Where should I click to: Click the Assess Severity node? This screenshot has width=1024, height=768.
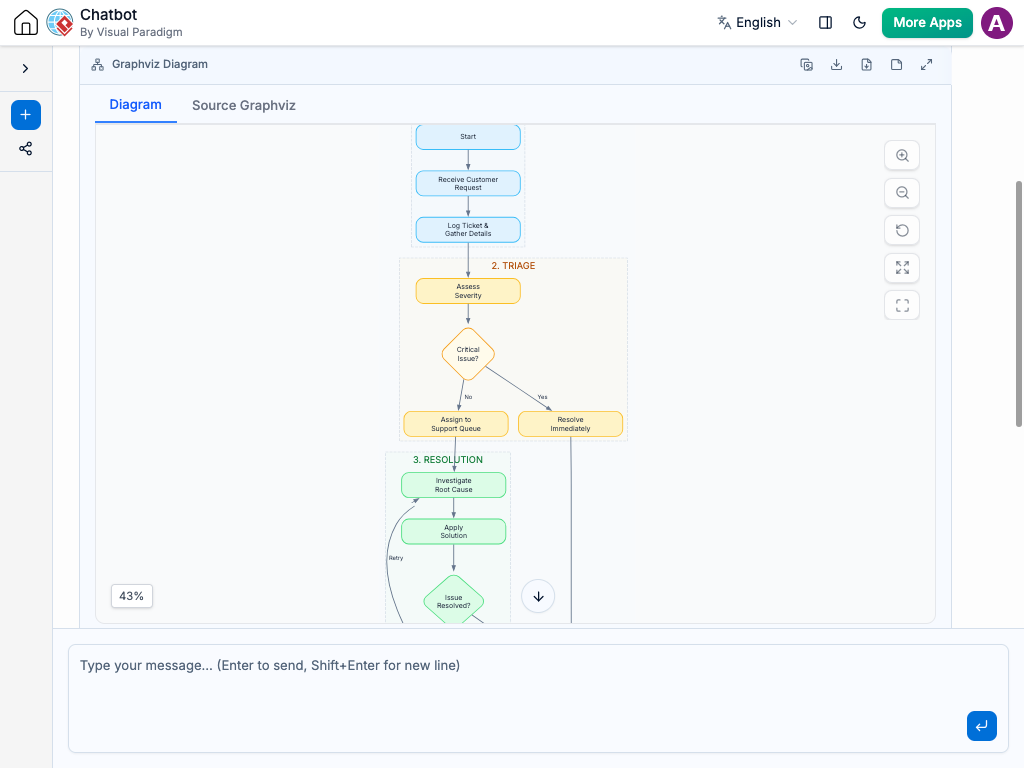[x=468, y=291]
